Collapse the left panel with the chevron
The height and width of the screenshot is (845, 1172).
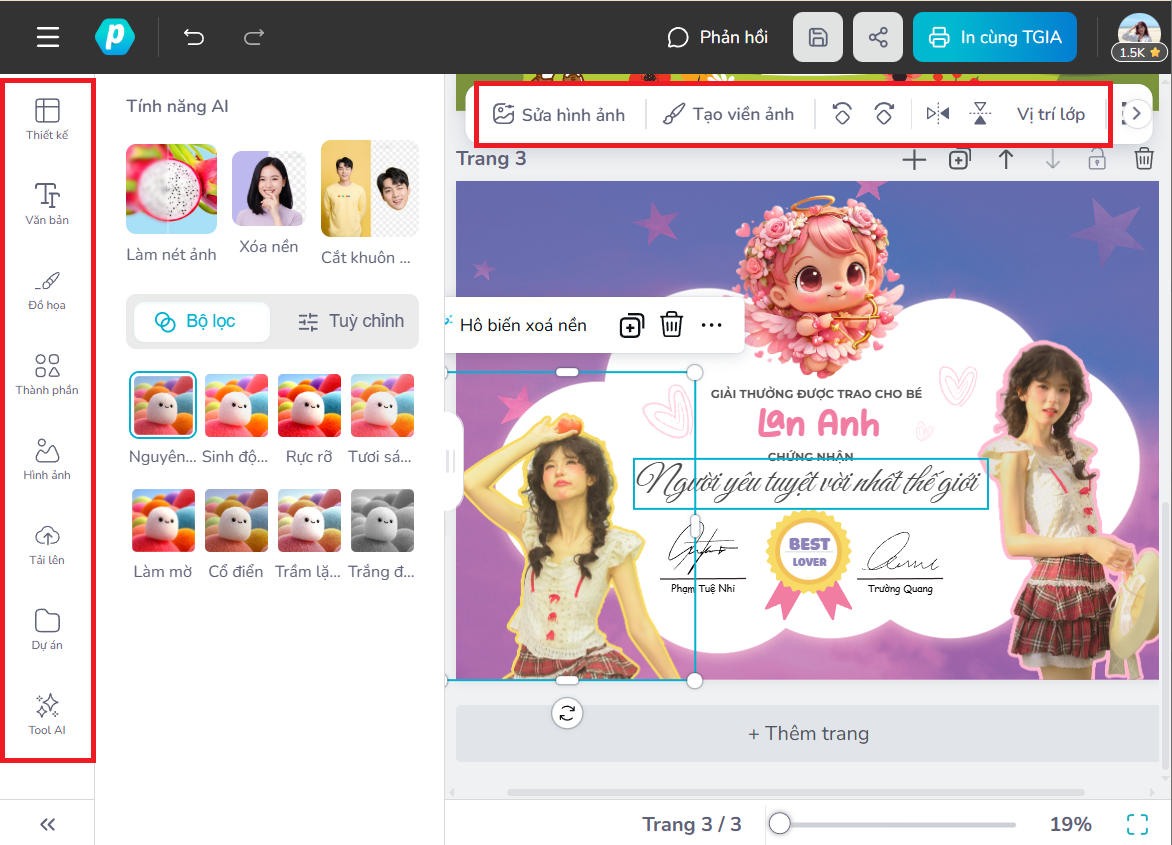pyautogui.click(x=46, y=823)
